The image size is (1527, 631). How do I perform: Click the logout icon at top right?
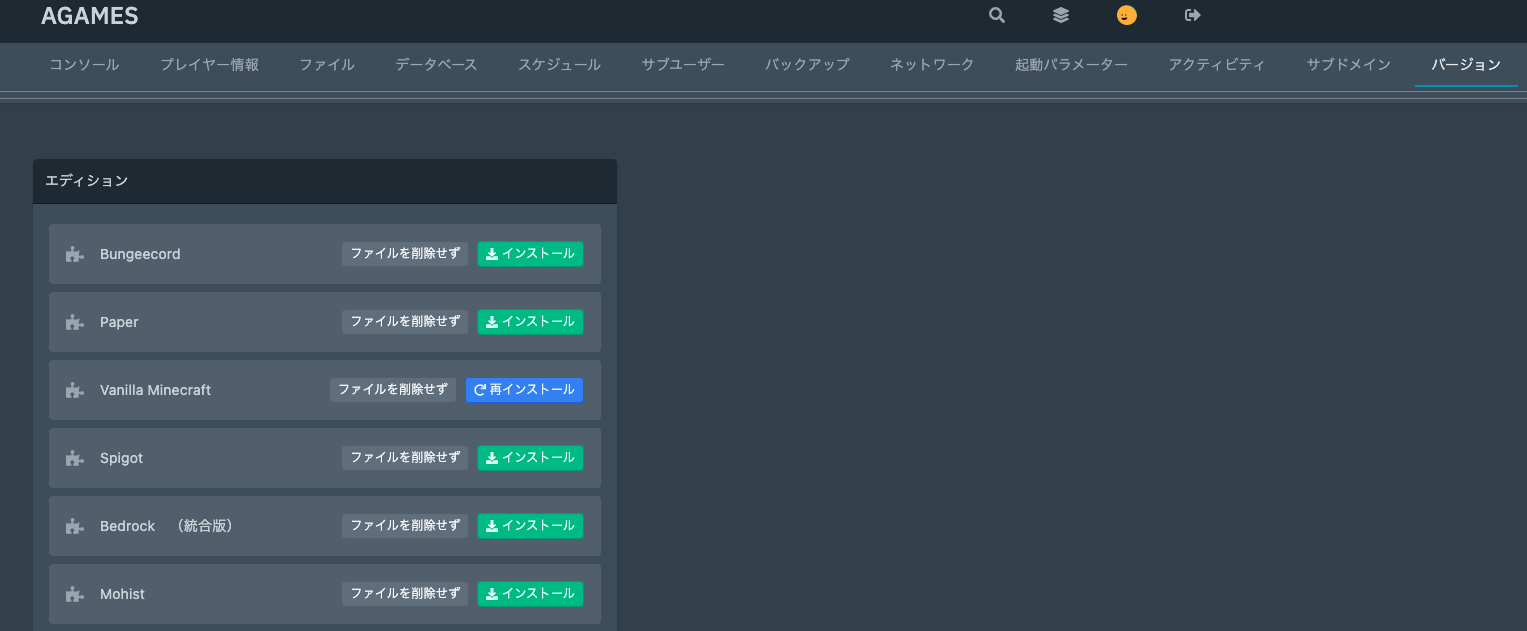pos(1191,15)
